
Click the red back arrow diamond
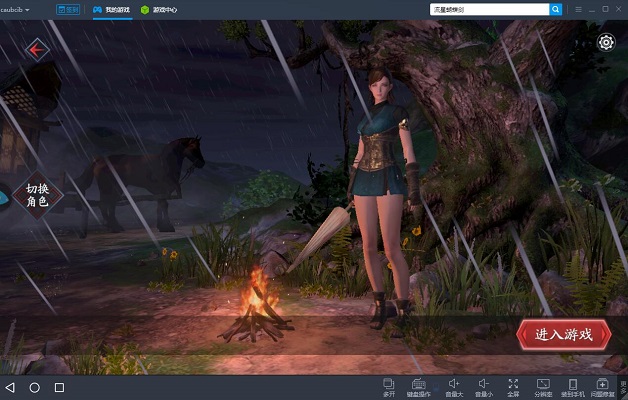[x=37, y=50]
